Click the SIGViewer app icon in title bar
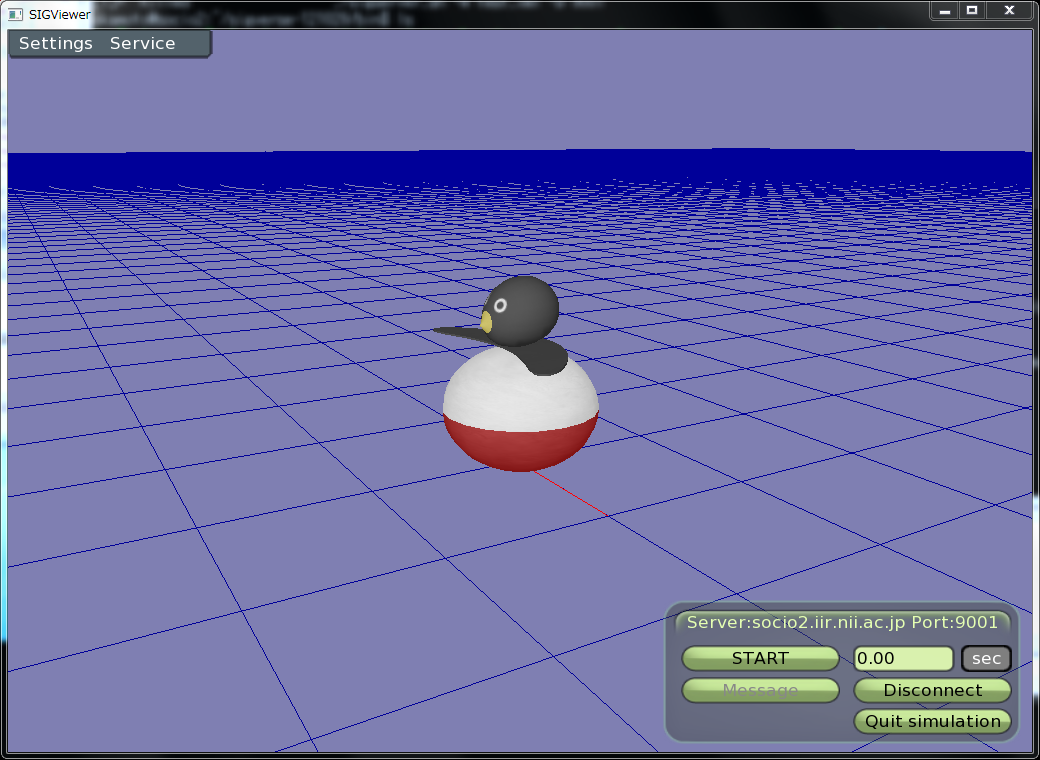Image resolution: width=1040 pixels, height=760 pixels. [15, 14]
